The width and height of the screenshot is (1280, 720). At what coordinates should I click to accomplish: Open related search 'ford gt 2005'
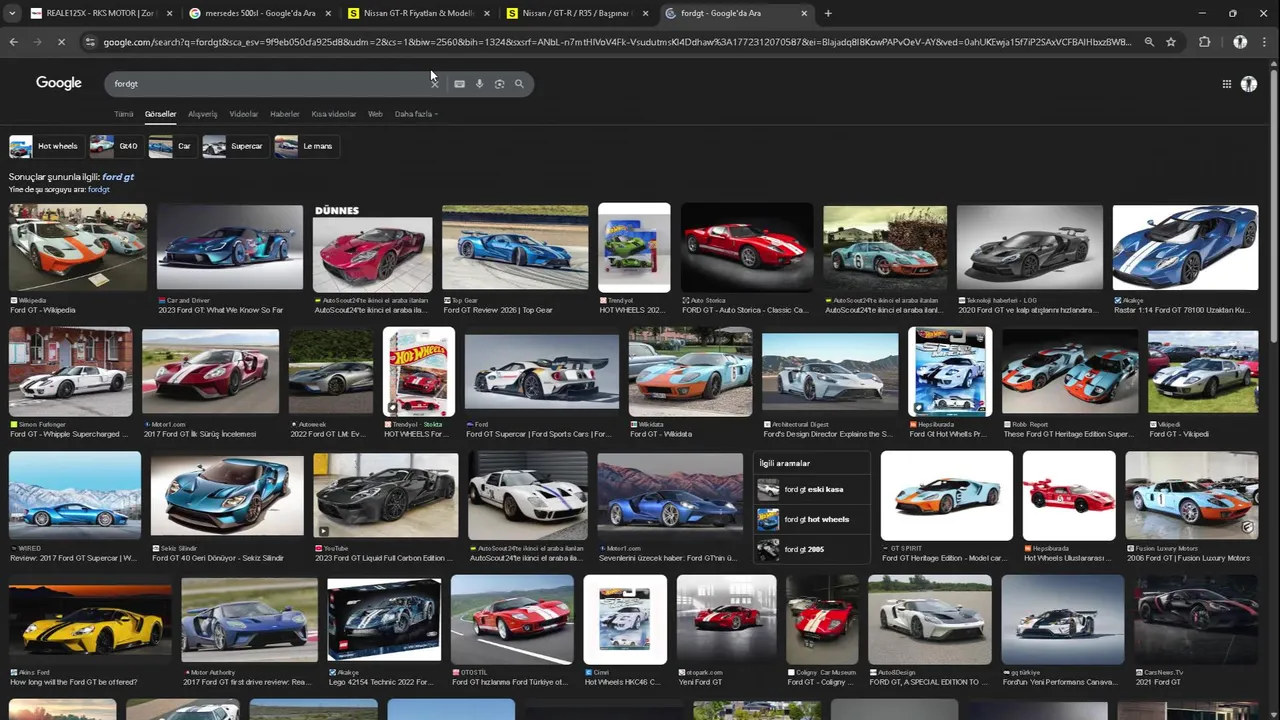(x=811, y=549)
